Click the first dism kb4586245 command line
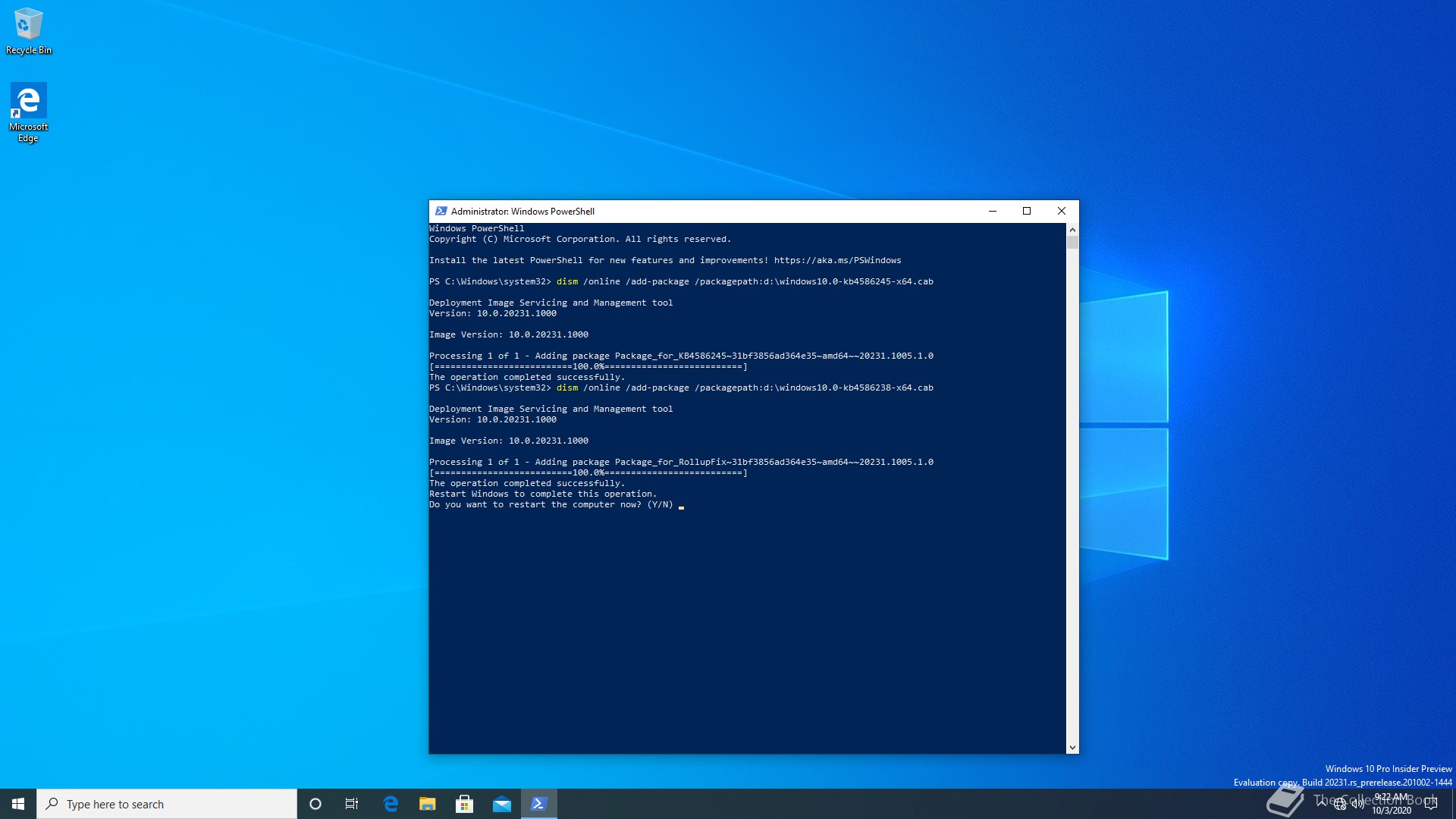Image resolution: width=1456 pixels, height=819 pixels. [x=681, y=281]
